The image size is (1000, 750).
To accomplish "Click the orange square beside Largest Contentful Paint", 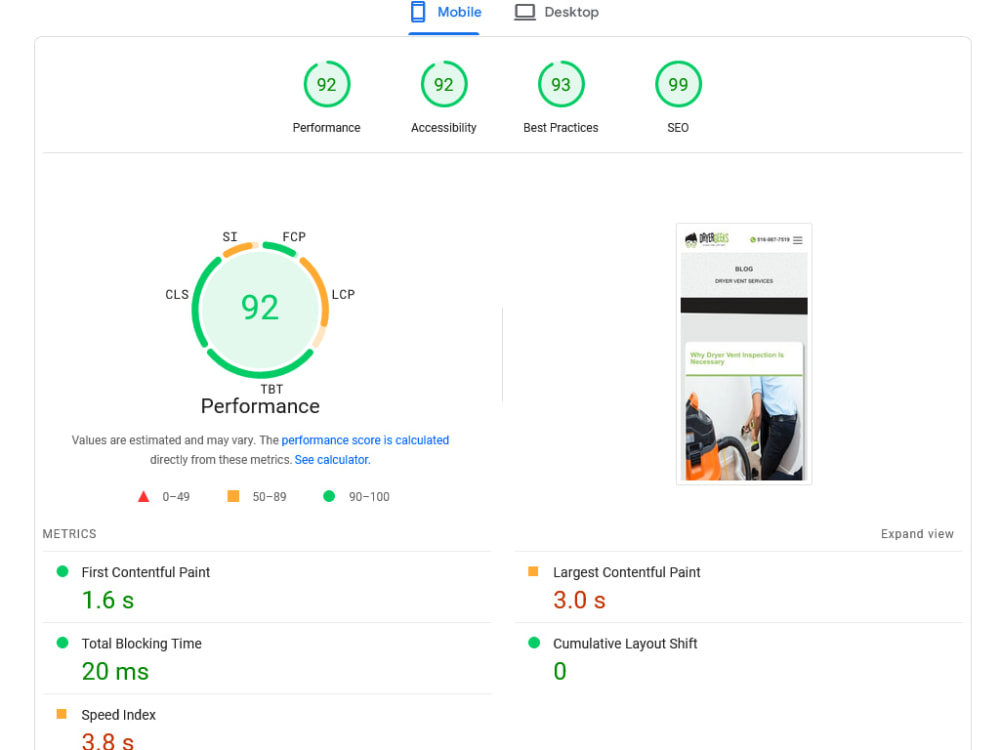I will pos(533,572).
